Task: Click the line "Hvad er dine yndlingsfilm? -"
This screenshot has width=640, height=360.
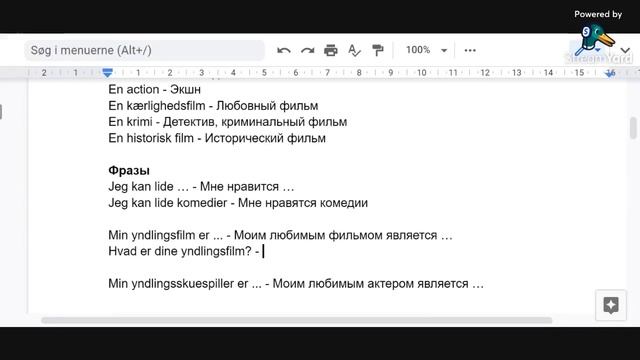Action: [x=184, y=251]
